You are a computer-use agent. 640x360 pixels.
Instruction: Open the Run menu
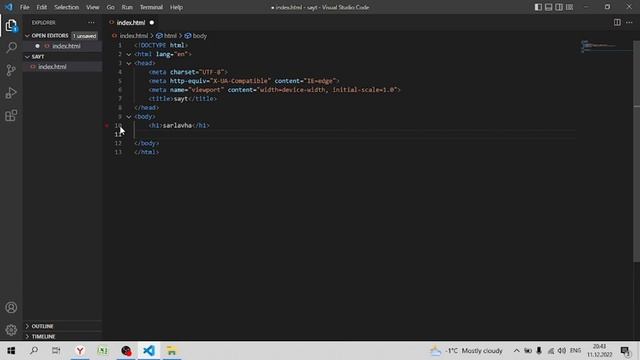point(127,7)
